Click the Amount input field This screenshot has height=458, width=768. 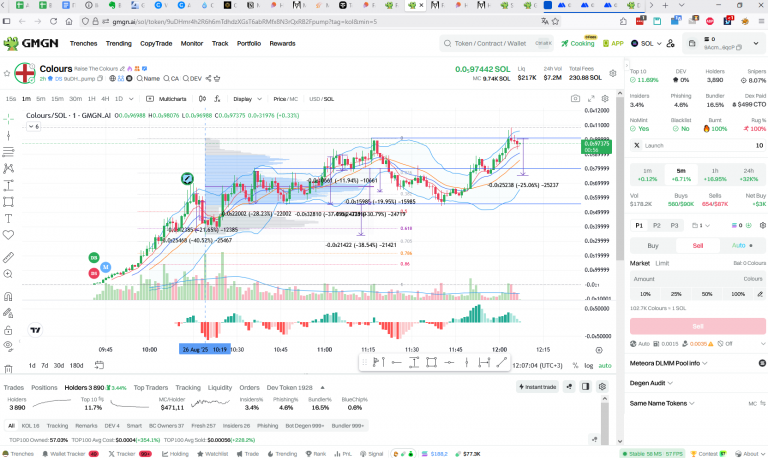697,279
